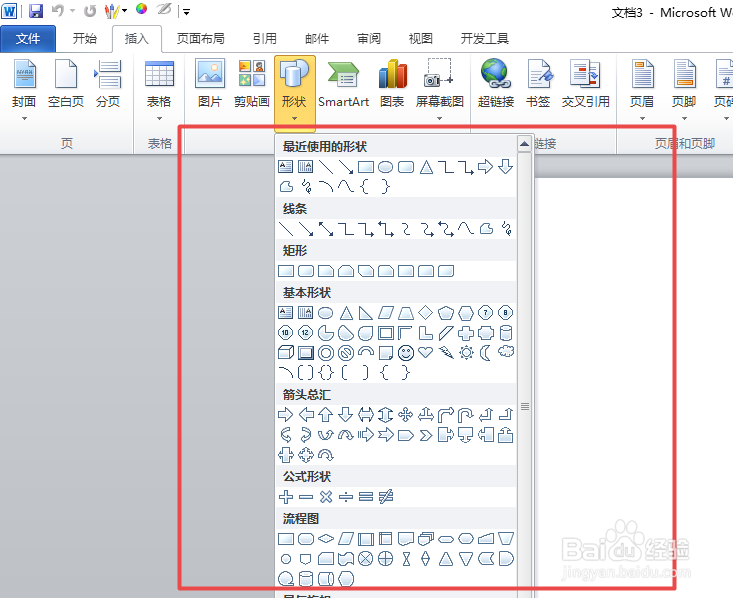Select the octagon shape in 基本形状

506,312
